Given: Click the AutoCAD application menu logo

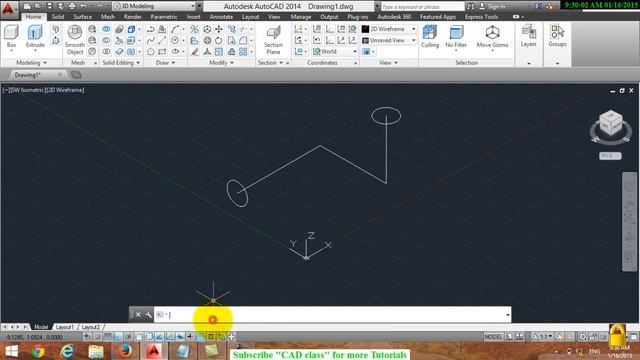Looking at the screenshot, I should pyautogui.click(x=8, y=9).
